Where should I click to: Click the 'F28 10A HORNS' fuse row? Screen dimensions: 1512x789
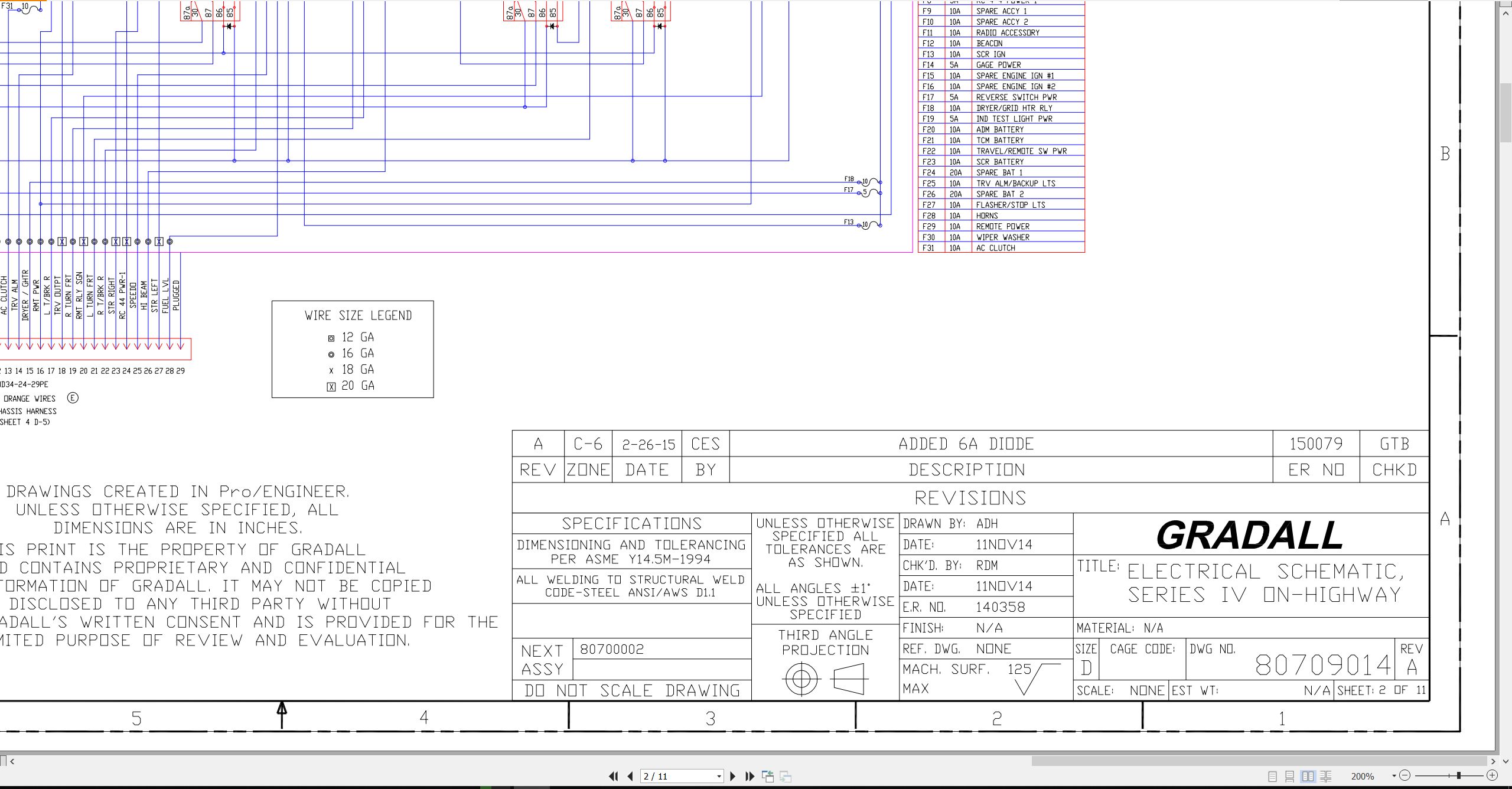1002,216
